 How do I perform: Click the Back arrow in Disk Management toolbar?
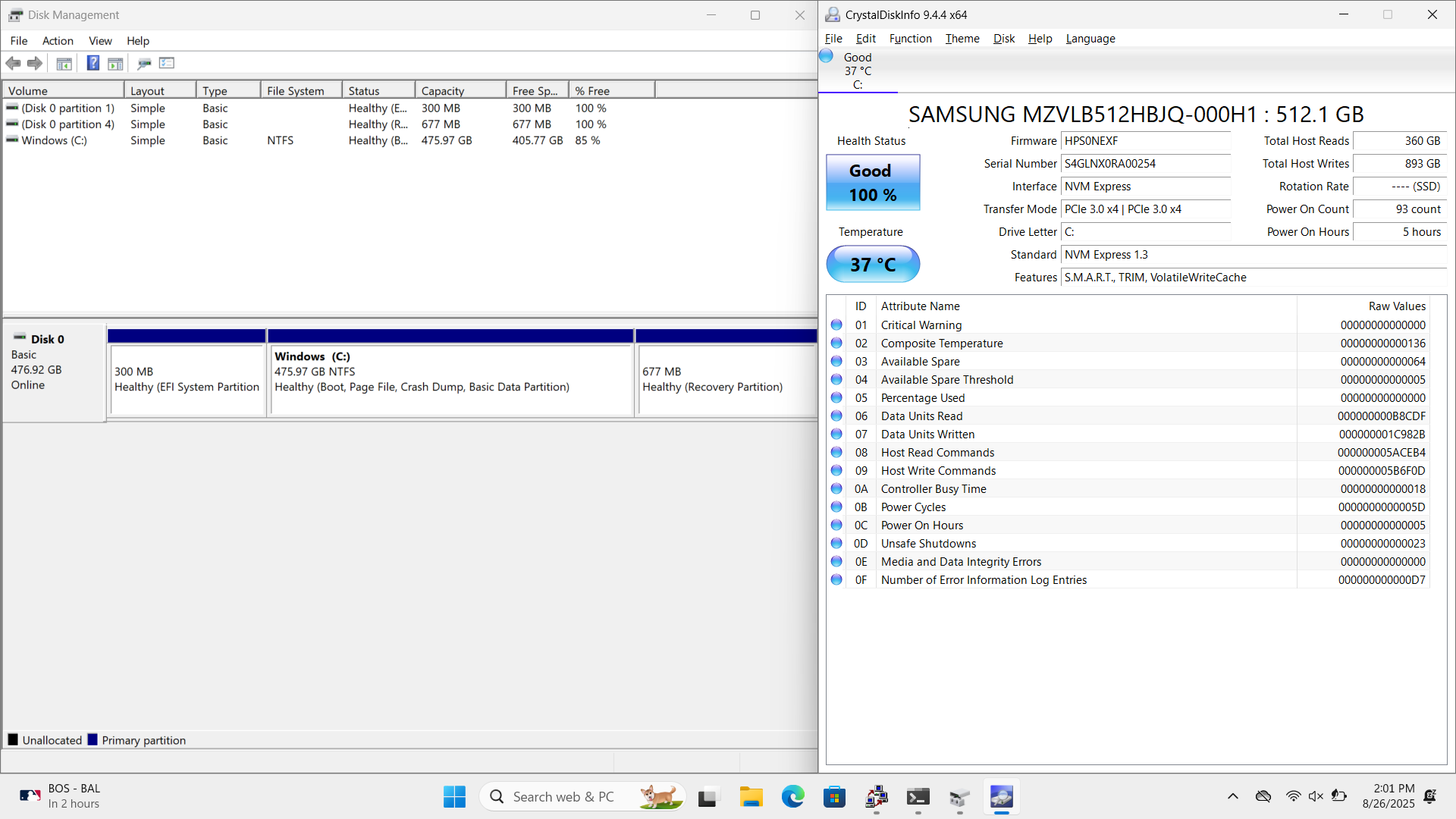[13, 64]
